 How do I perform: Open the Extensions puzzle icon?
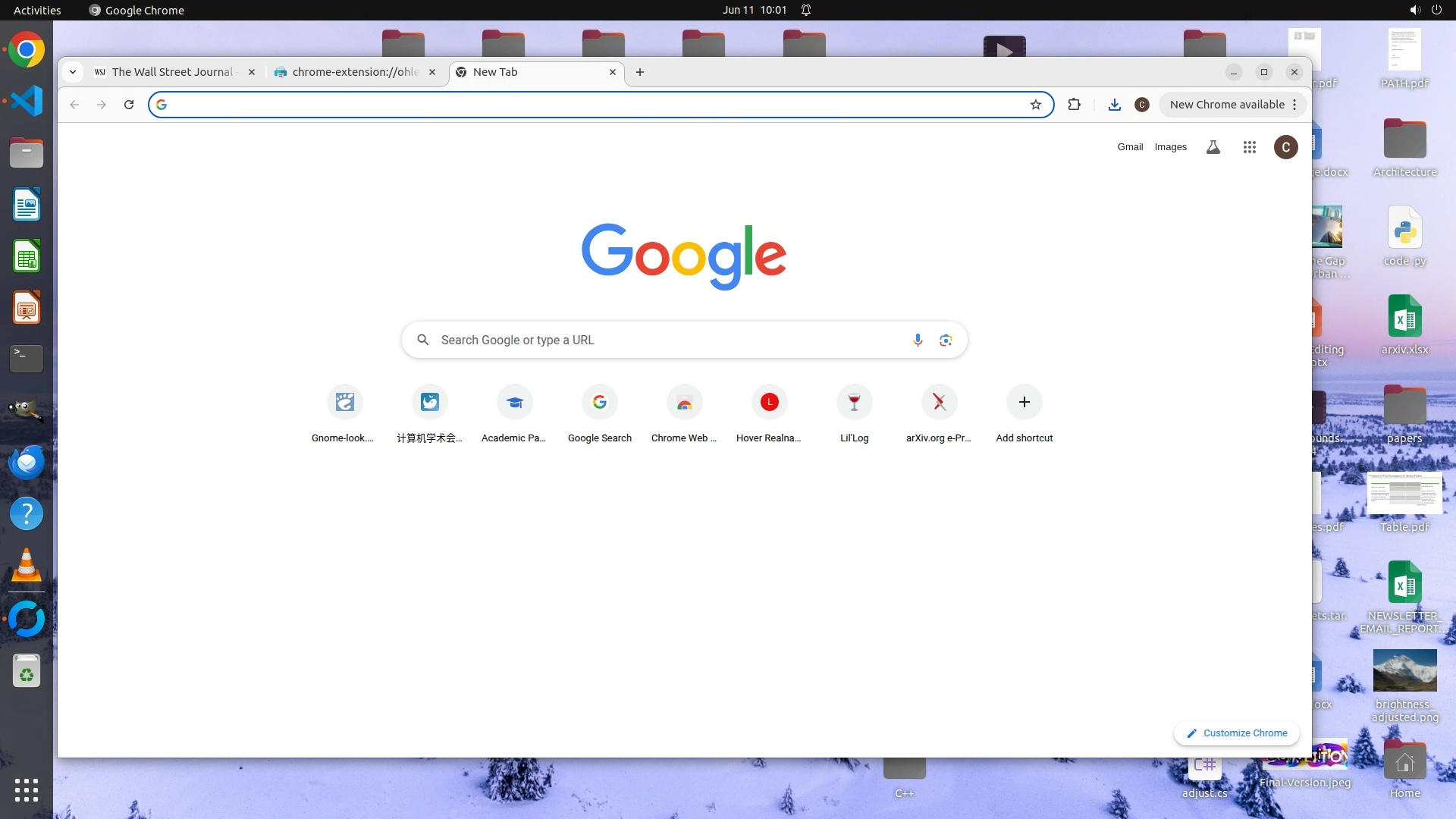(x=1074, y=105)
